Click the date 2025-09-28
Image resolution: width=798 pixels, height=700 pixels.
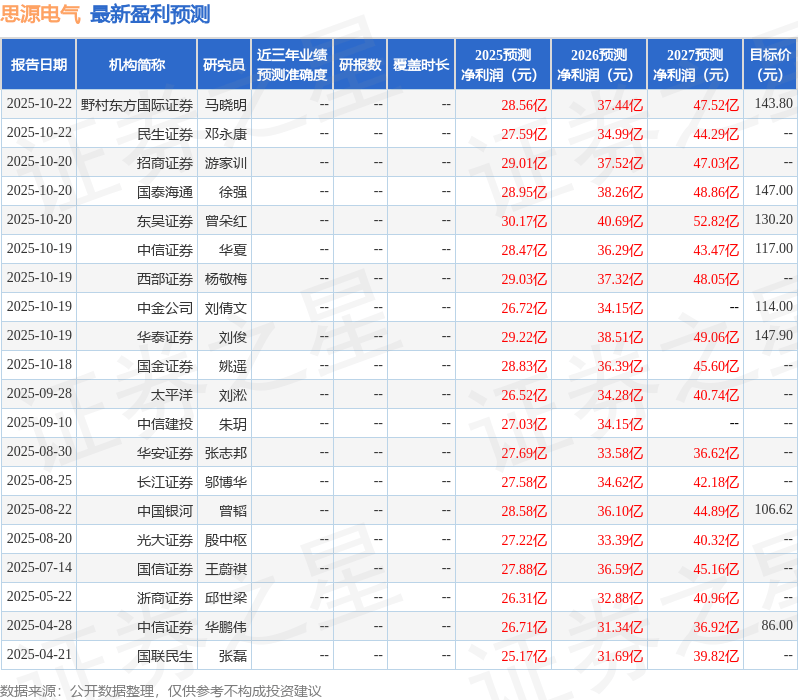click(39, 394)
